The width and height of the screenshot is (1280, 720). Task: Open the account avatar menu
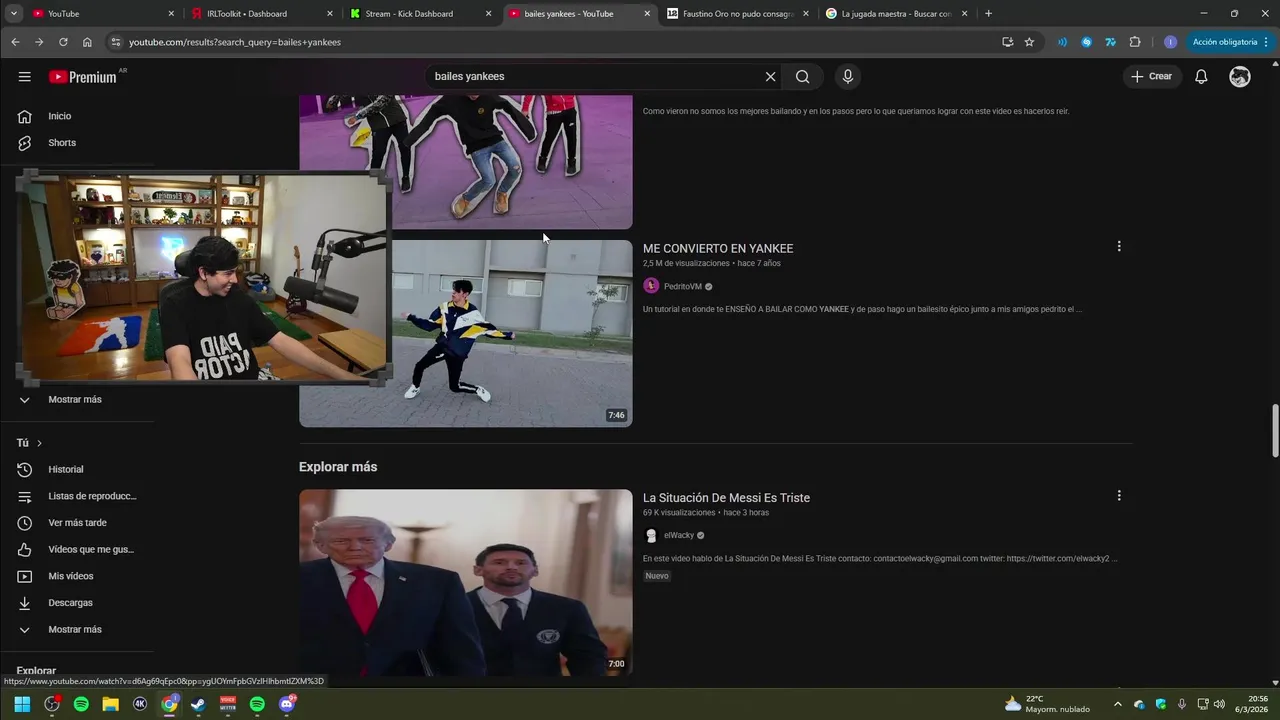[1240, 77]
